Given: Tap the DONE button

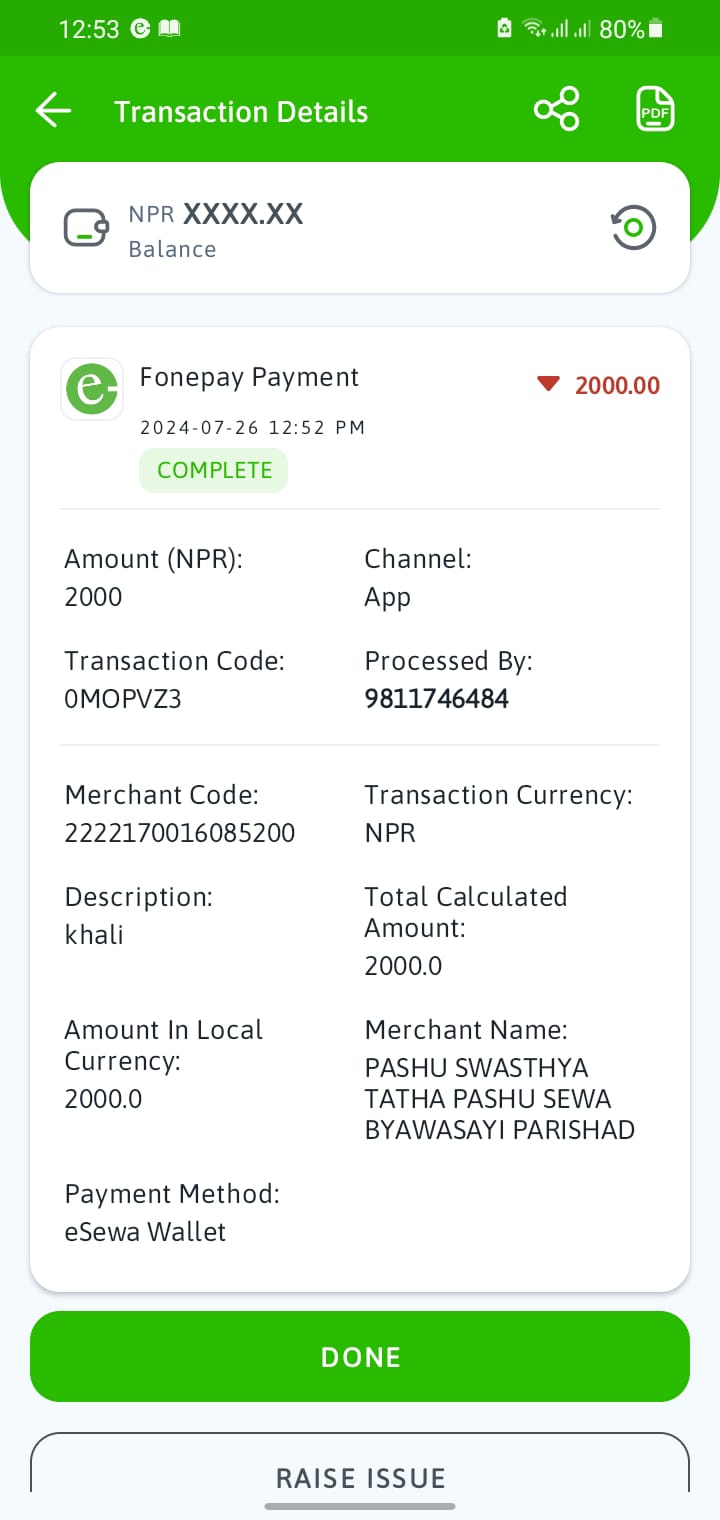Looking at the screenshot, I should click(360, 1356).
